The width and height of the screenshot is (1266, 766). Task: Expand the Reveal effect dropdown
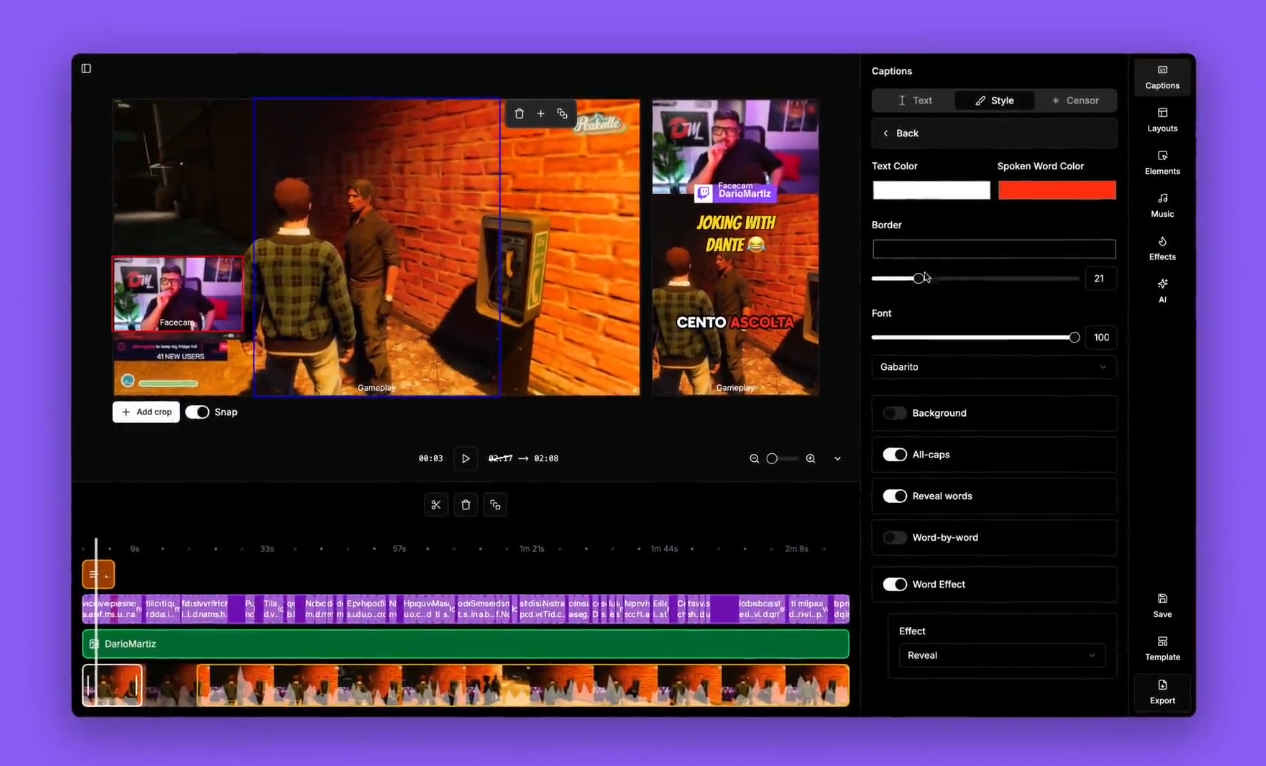(x=1000, y=656)
